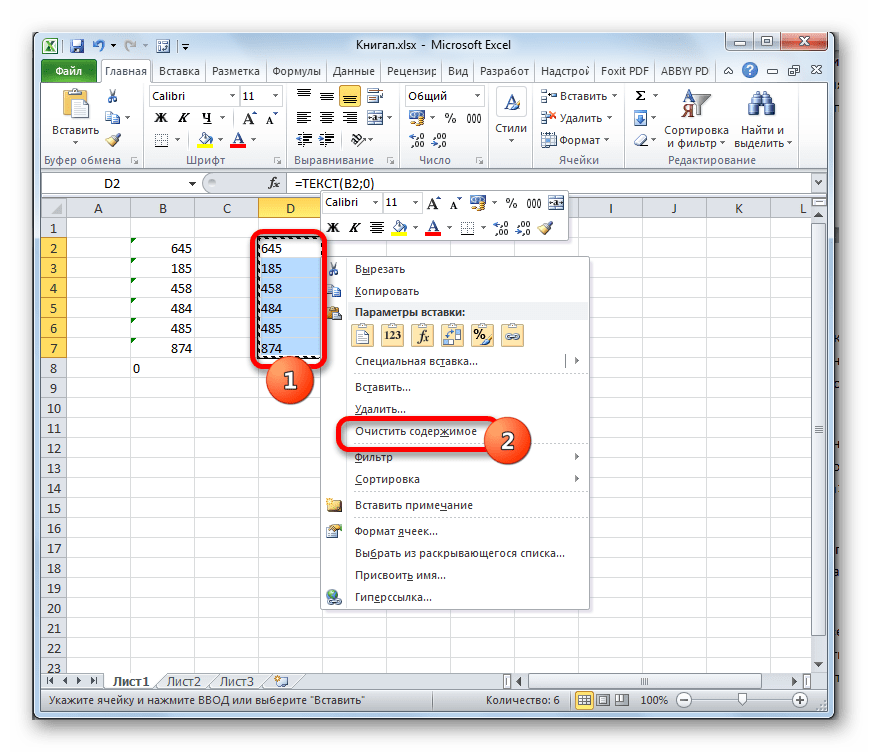This screenshot has width=871, height=752.
Task: Switch to the Лист2 sheet tab
Action: (183, 681)
